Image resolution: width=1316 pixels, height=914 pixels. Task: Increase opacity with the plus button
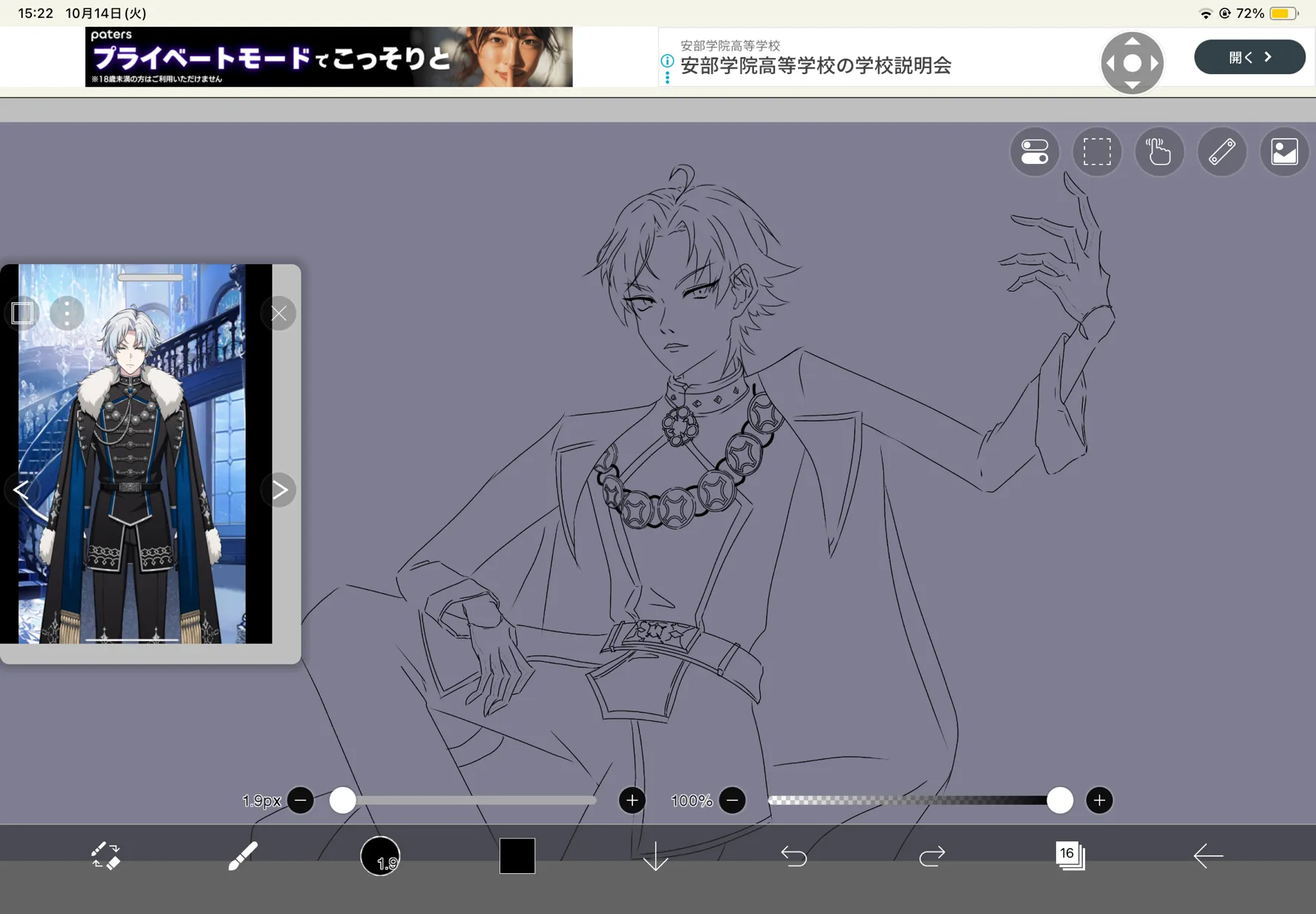tap(1099, 800)
